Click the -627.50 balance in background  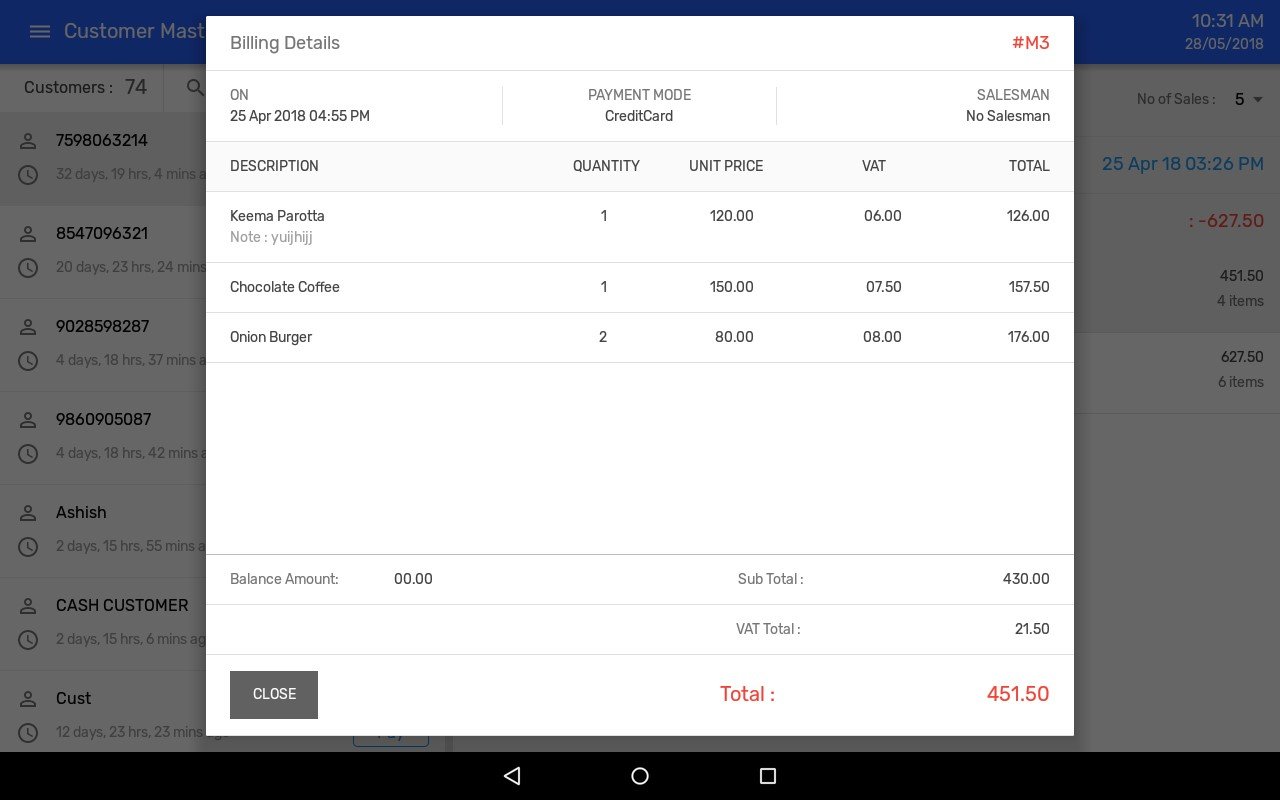click(x=1226, y=221)
